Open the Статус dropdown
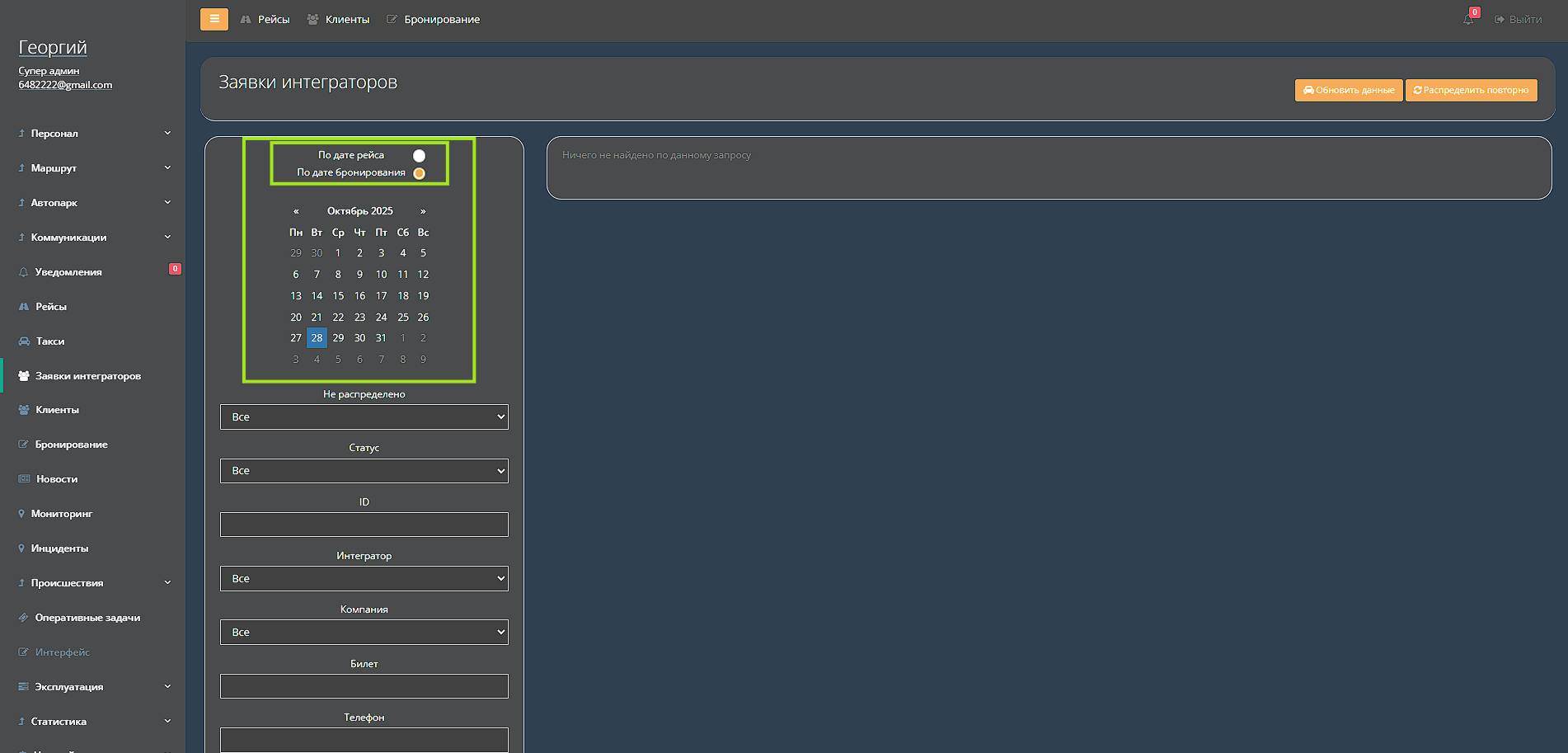 point(364,471)
